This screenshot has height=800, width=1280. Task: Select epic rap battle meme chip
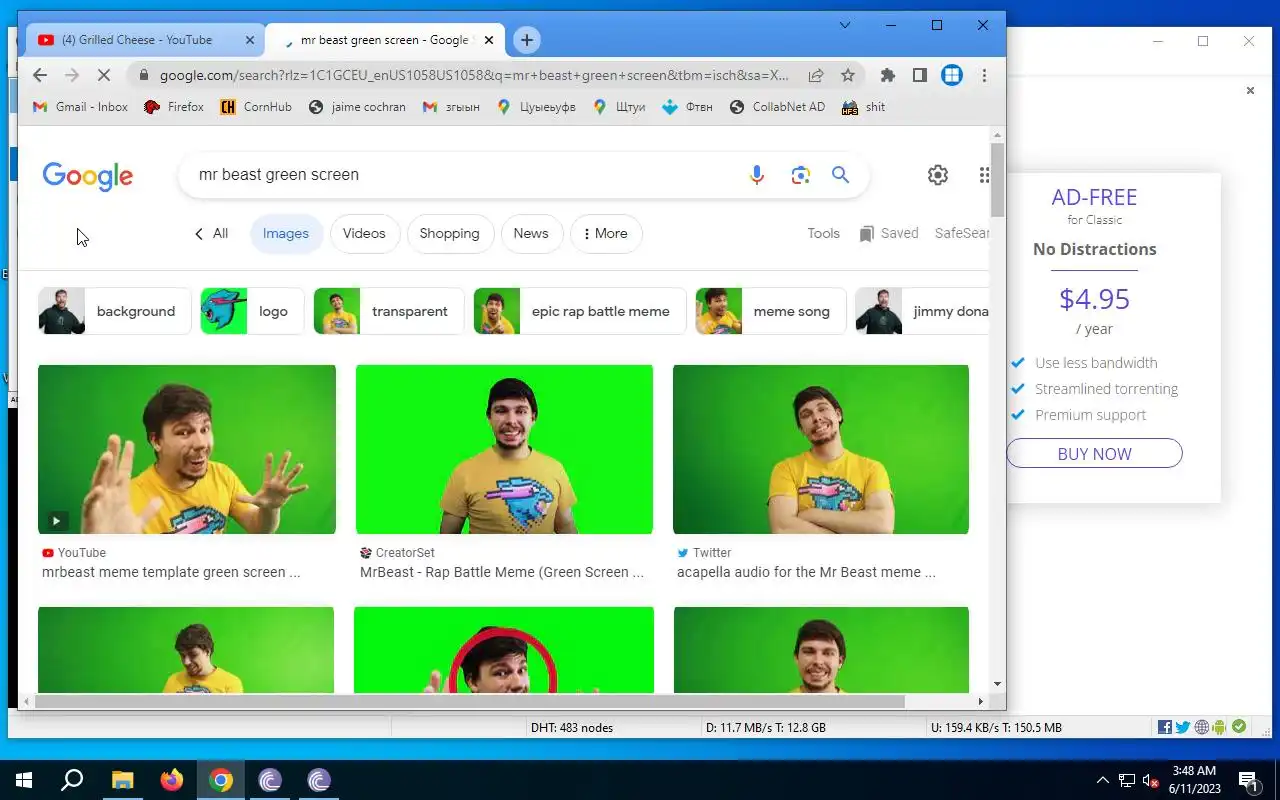click(580, 311)
